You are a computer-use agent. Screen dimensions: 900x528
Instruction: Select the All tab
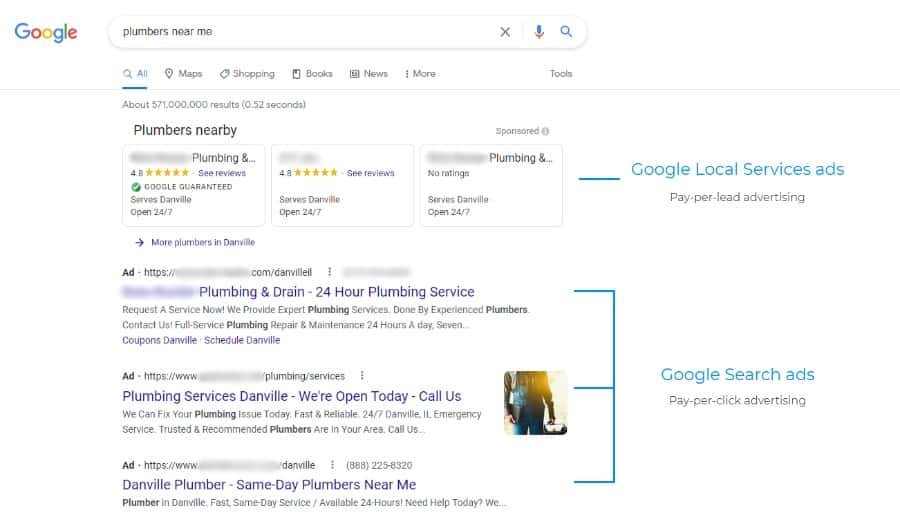[x=135, y=74]
